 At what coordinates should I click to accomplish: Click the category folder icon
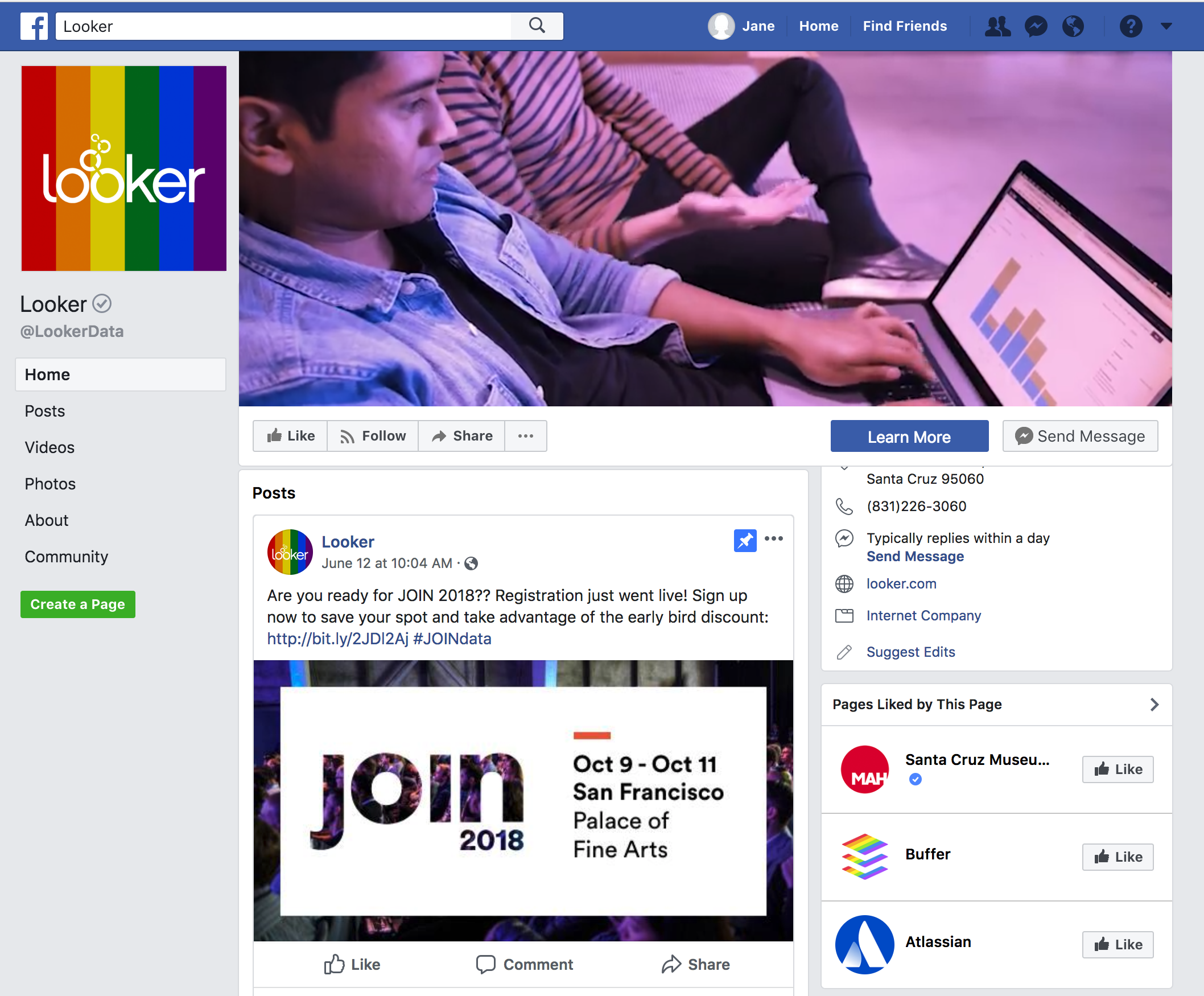[844, 616]
